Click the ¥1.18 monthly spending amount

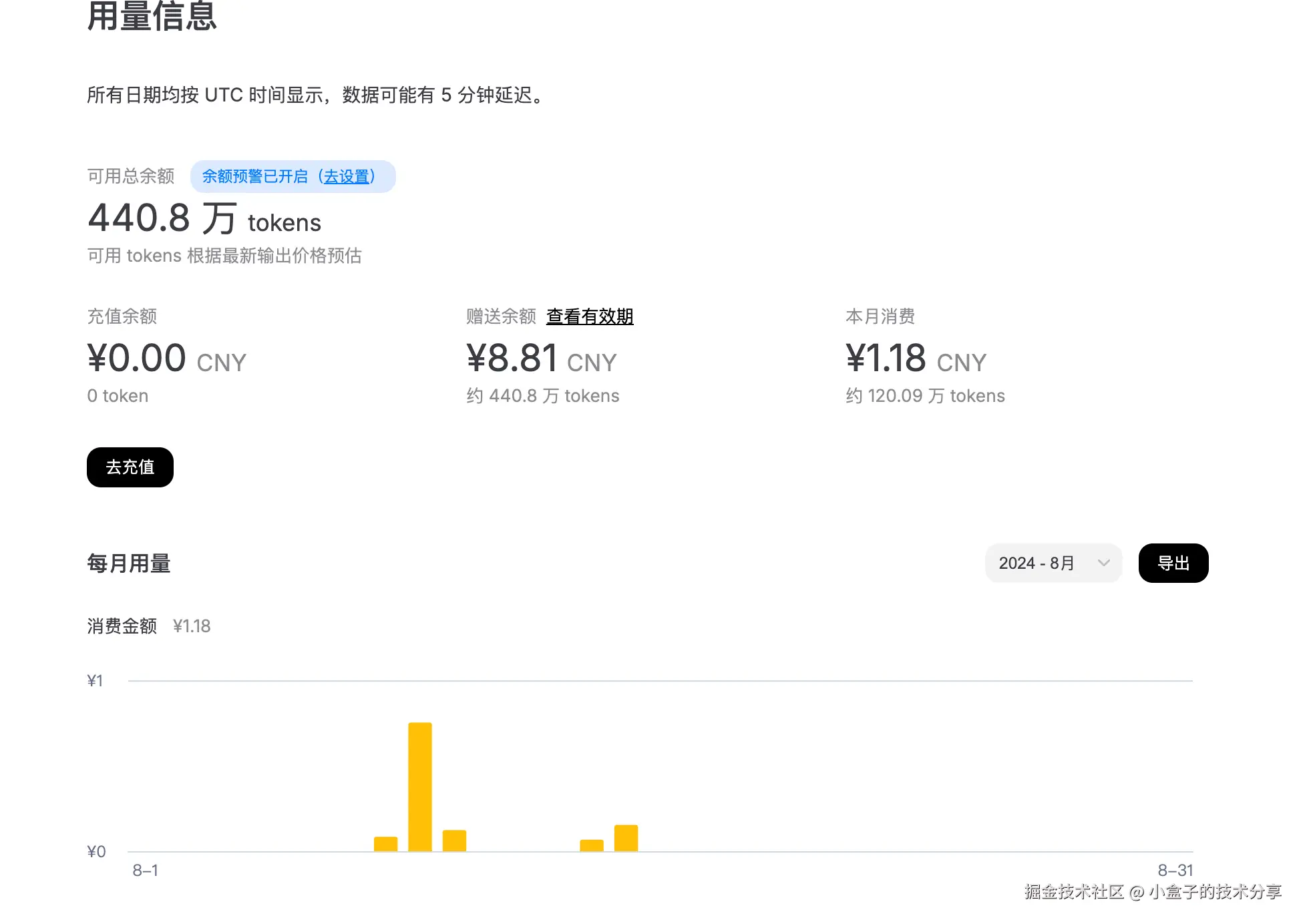point(886,358)
